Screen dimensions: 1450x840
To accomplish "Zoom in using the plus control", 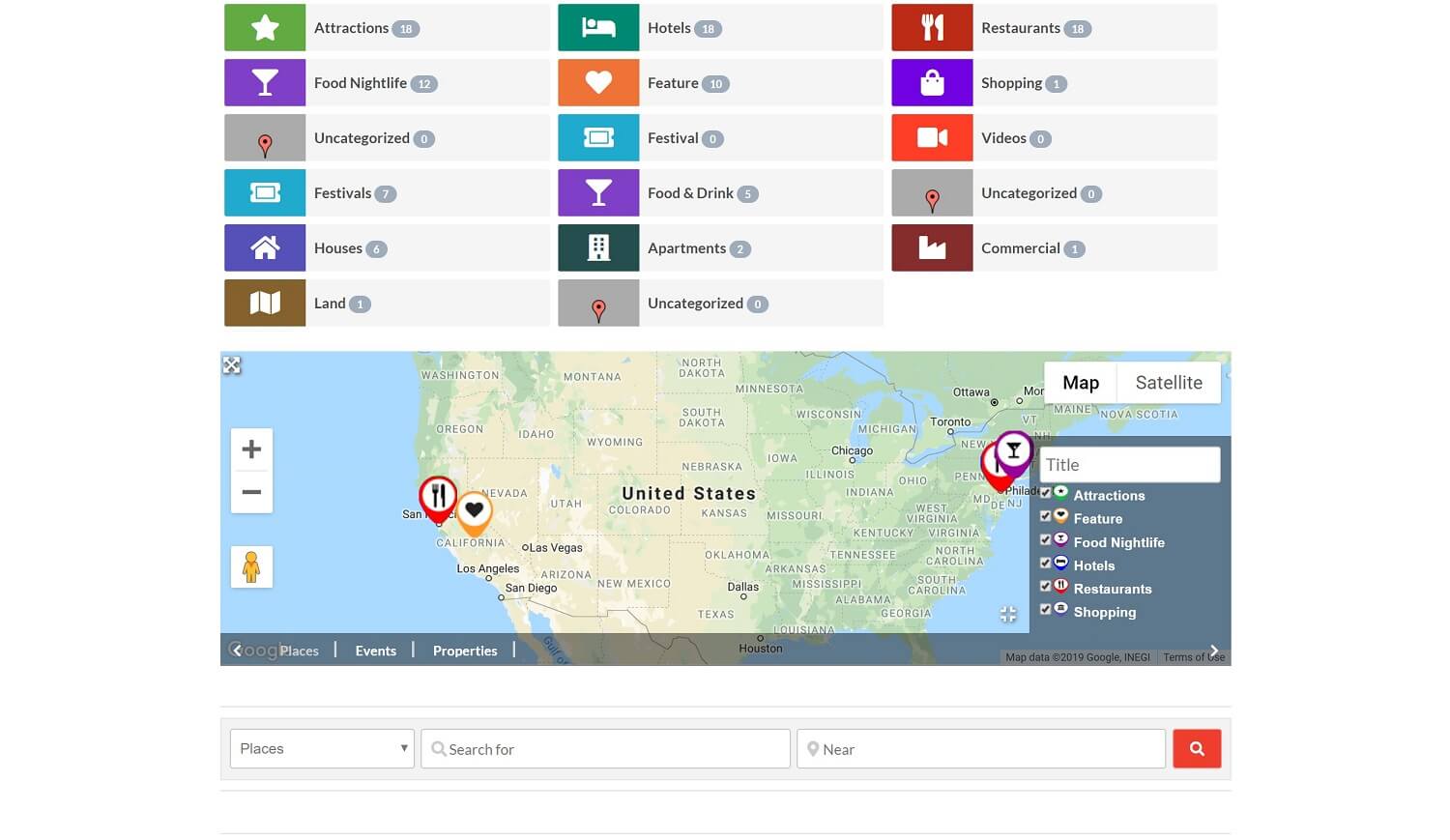I will coord(251,448).
